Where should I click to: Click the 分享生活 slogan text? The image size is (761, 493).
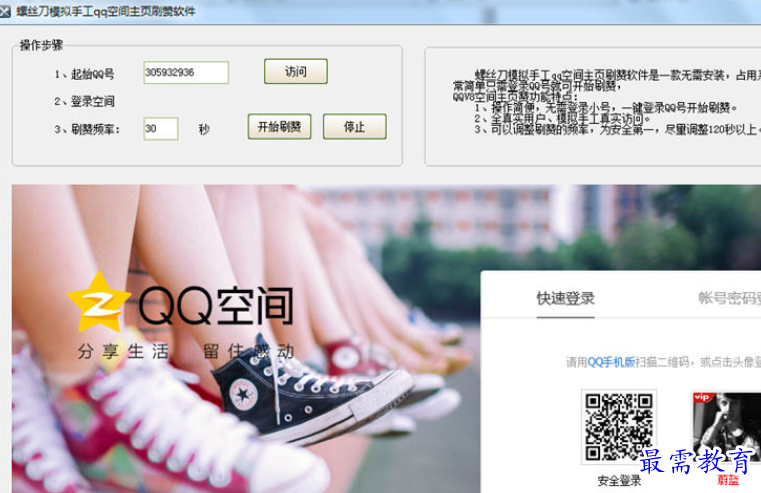pyautogui.click(x=123, y=351)
